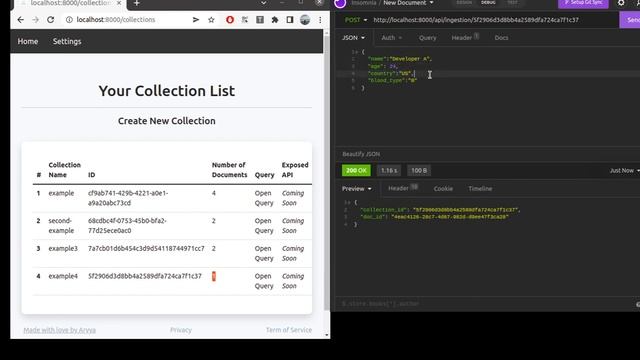View site information icon in address bar
The image size is (640, 360).
pos(69,20)
